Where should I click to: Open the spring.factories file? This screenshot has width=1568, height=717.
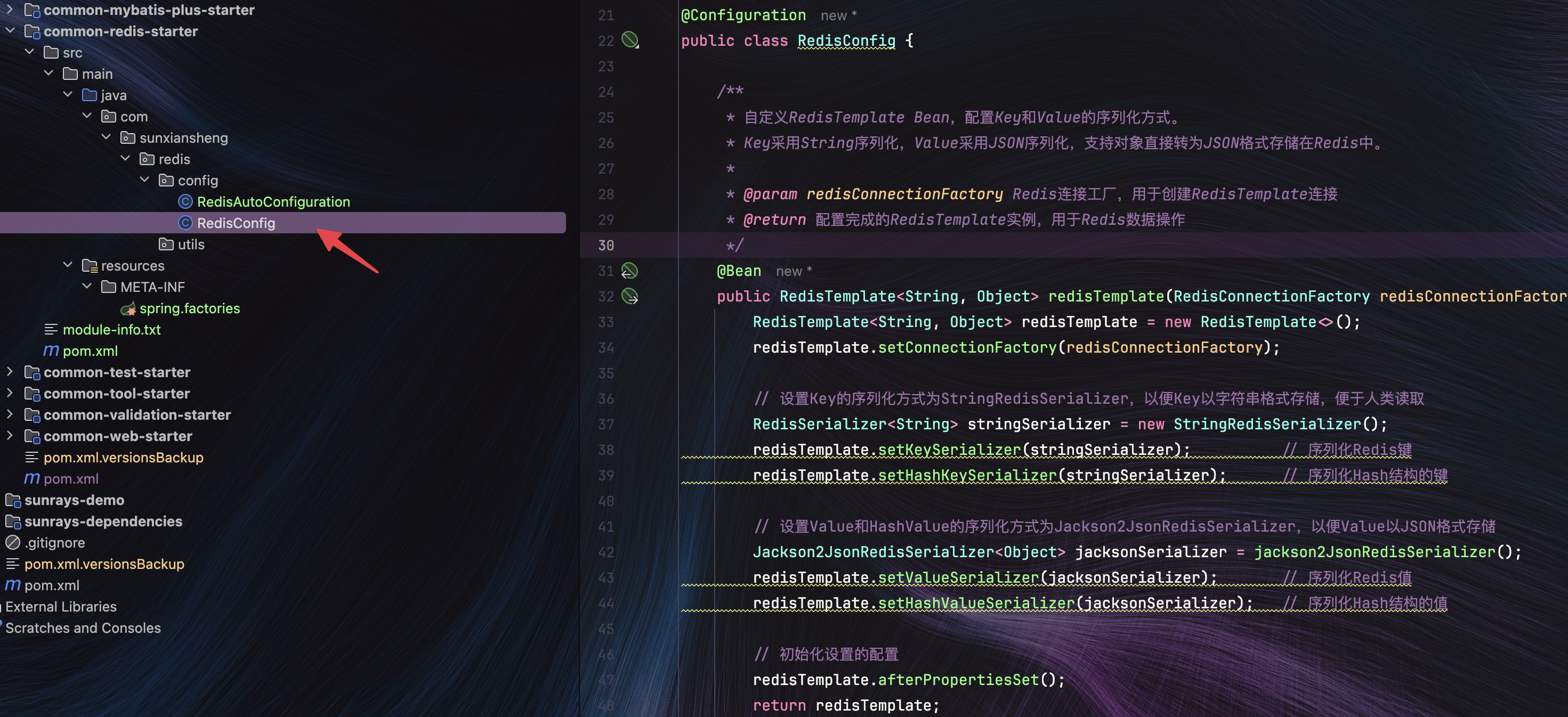tap(190, 308)
